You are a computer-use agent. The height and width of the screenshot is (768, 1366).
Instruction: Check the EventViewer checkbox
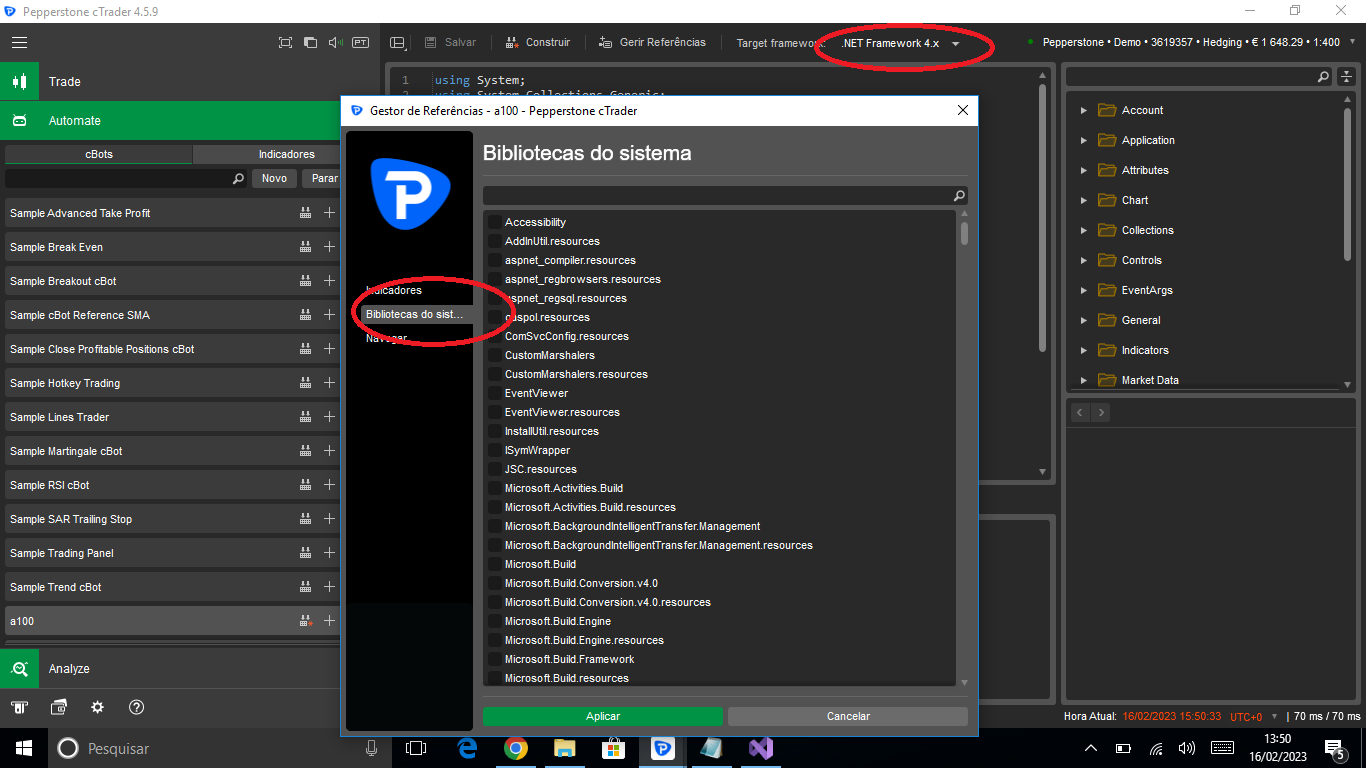pyautogui.click(x=495, y=393)
